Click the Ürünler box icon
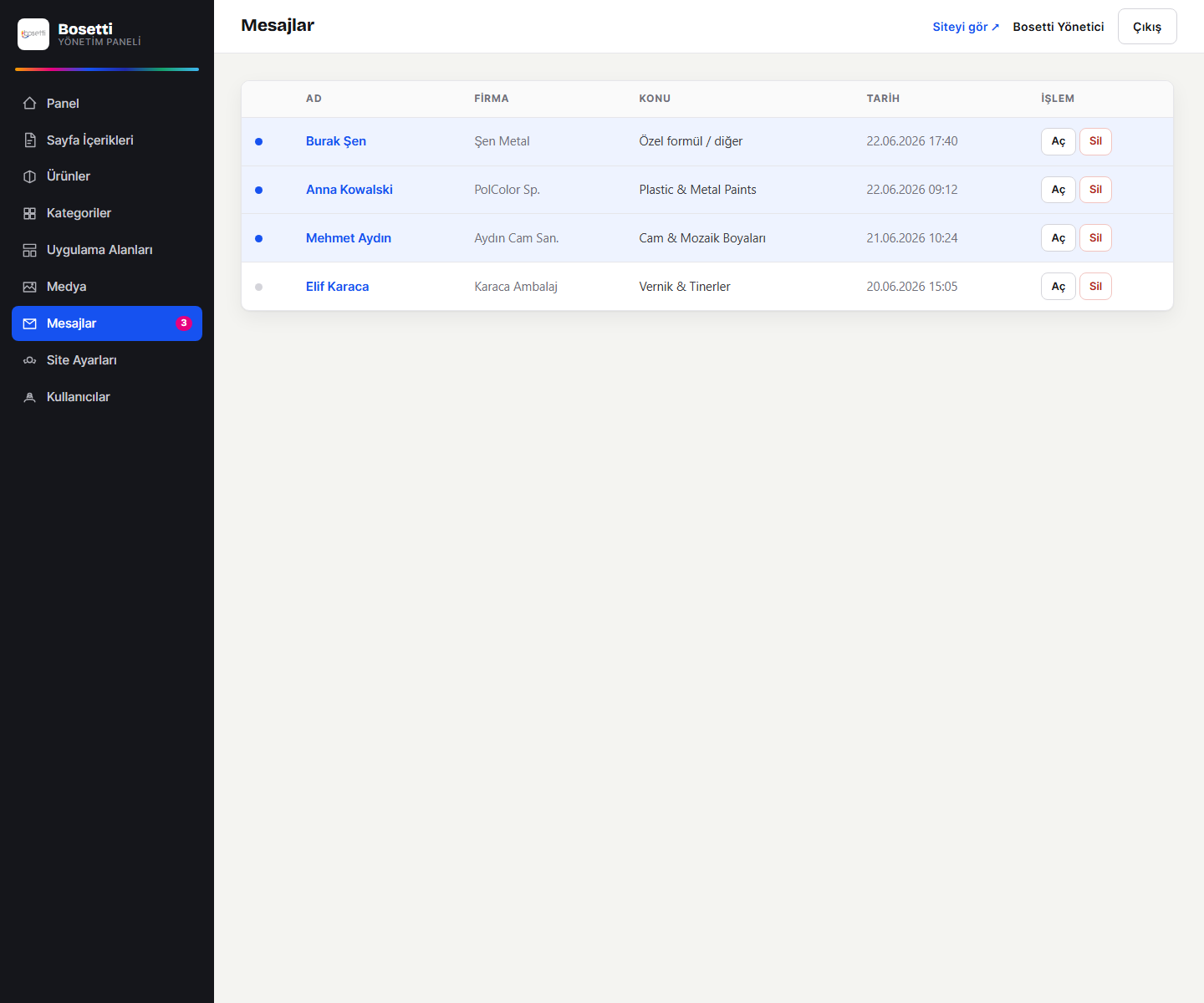1204x1003 pixels. 29,176
